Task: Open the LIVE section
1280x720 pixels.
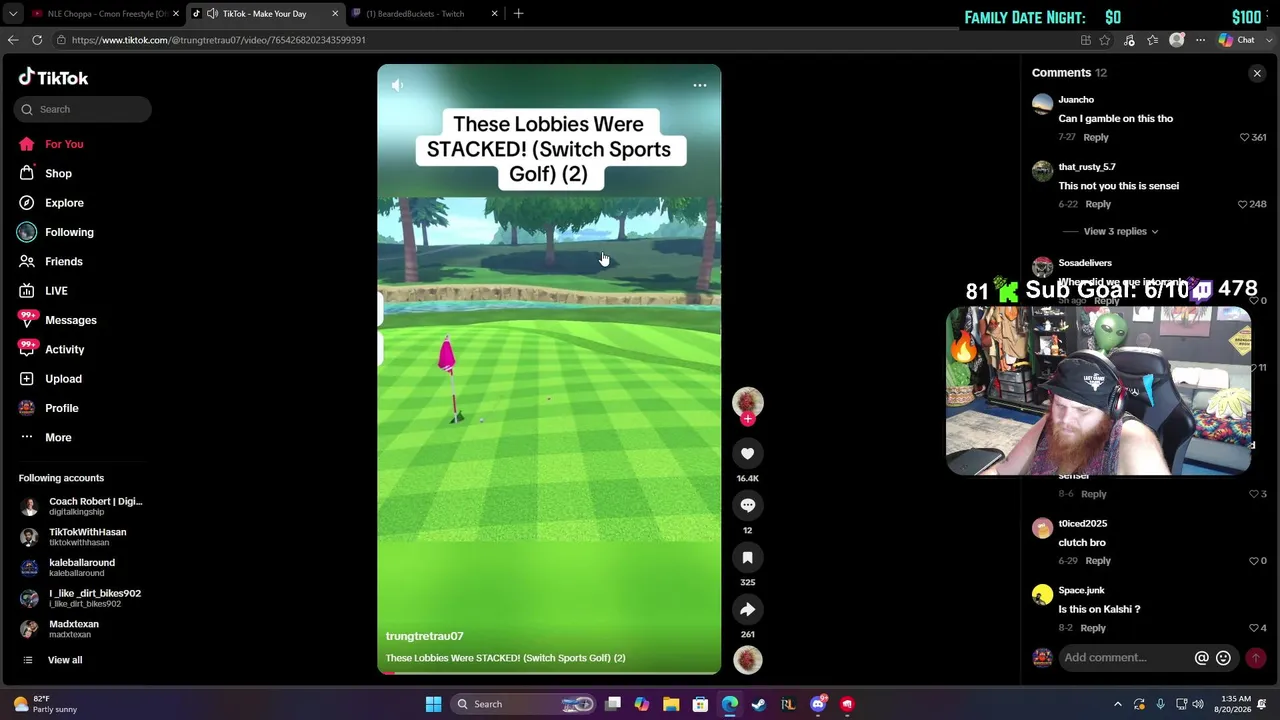Action: tap(56, 291)
